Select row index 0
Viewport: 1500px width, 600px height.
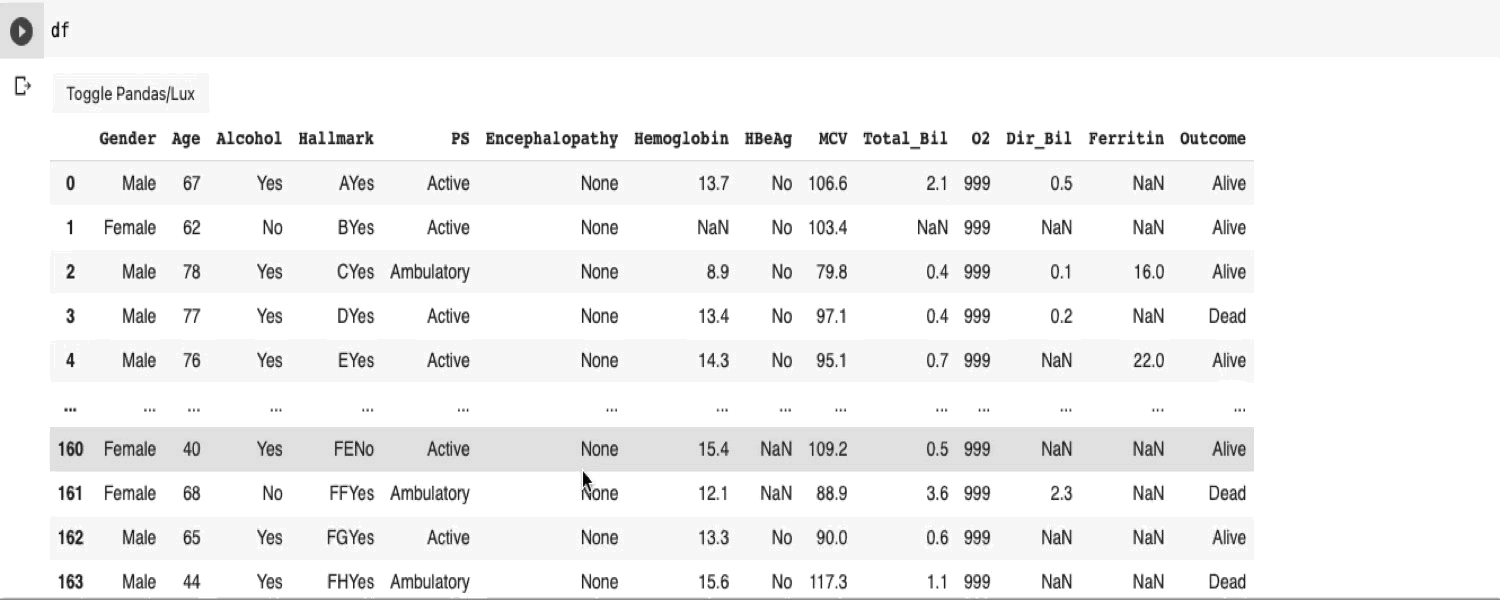pos(70,184)
